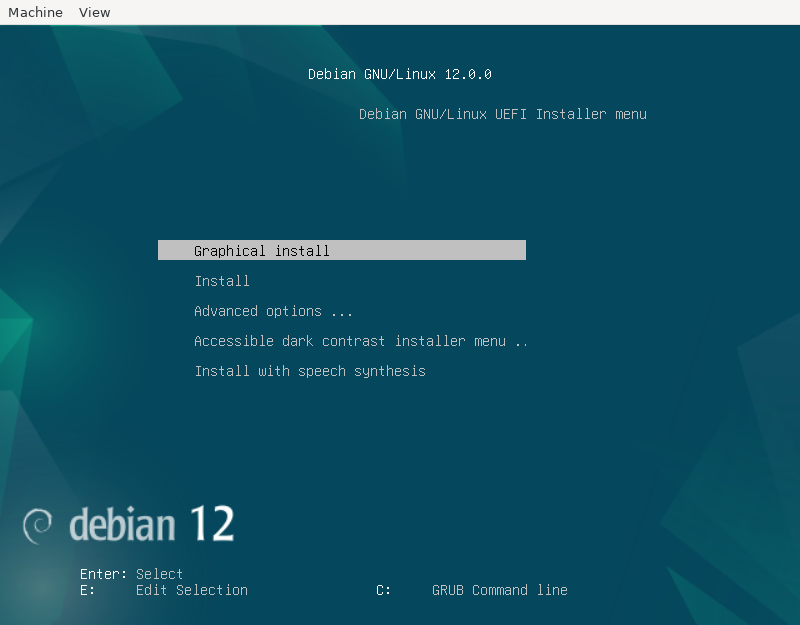Open Accessible dark contrast installer menu
The height and width of the screenshot is (625, 800).
pyautogui.click(x=361, y=341)
